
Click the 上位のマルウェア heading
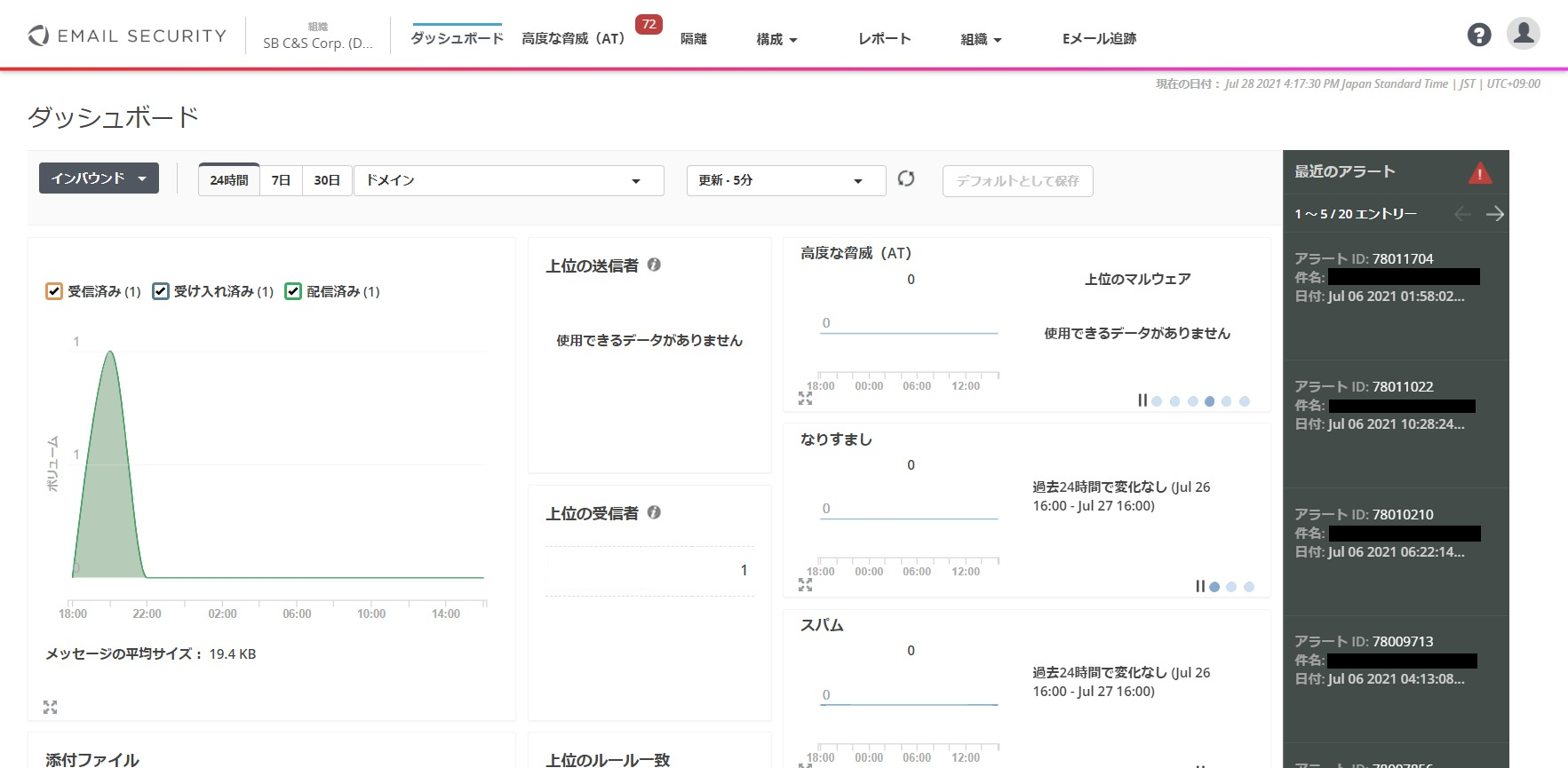click(1137, 279)
